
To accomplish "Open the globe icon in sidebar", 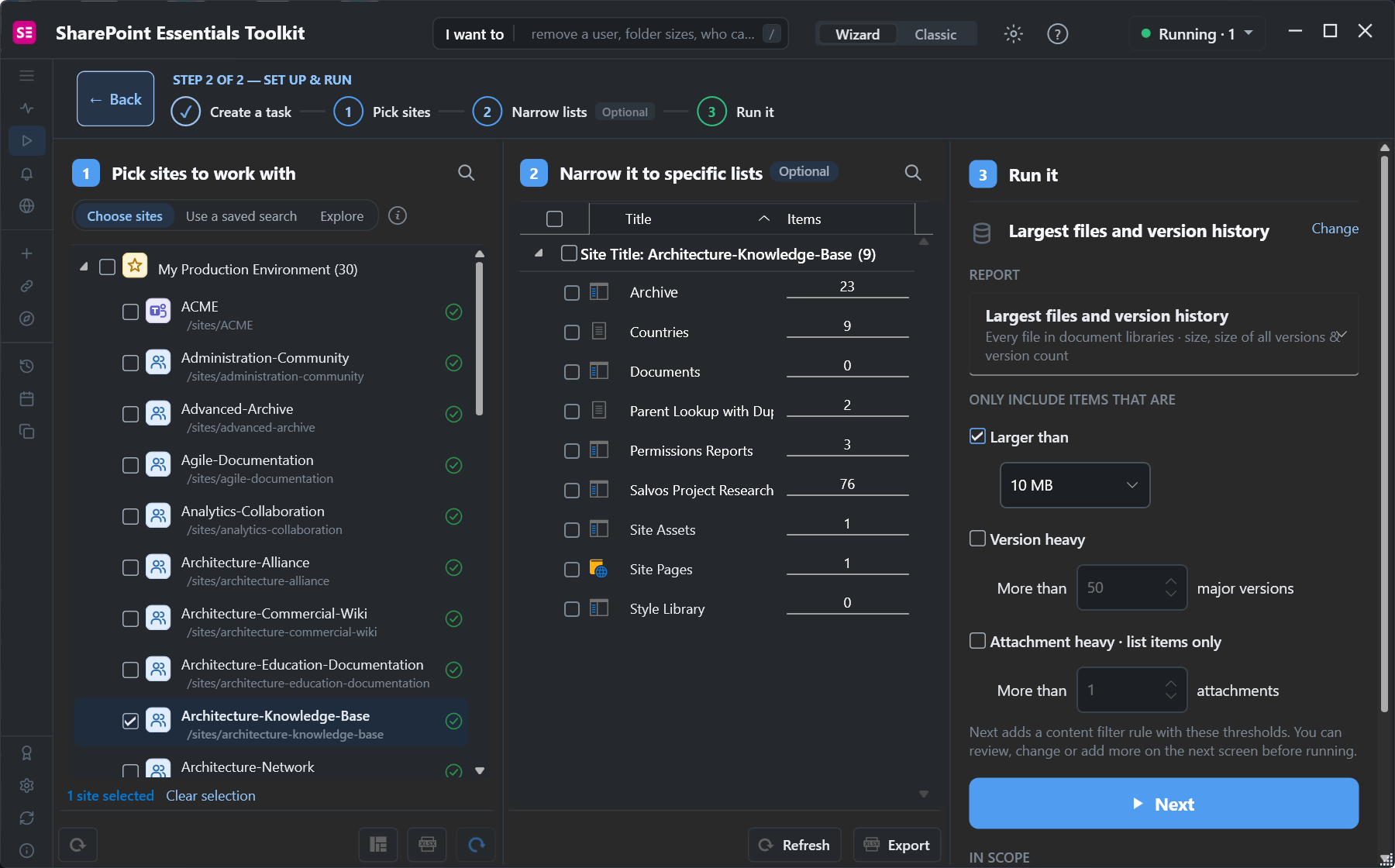I will tap(26, 206).
